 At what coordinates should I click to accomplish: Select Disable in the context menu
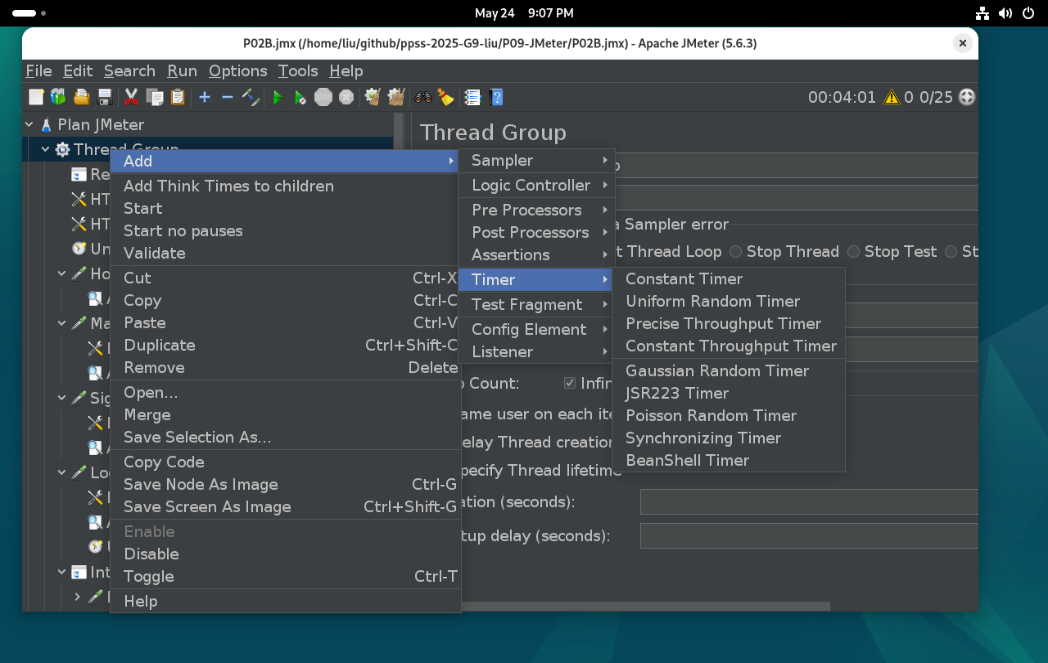285,554
